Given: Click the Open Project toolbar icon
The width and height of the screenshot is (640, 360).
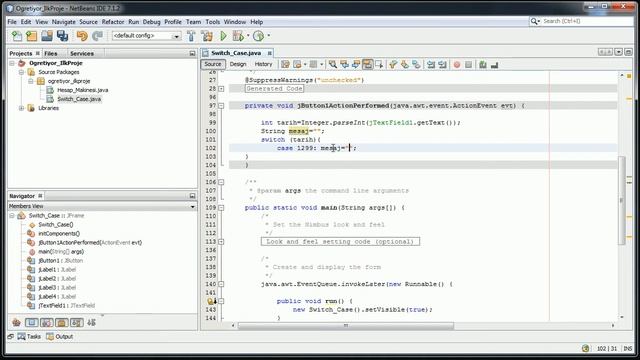Looking at the screenshot, I should pyautogui.click(x=47, y=36).
